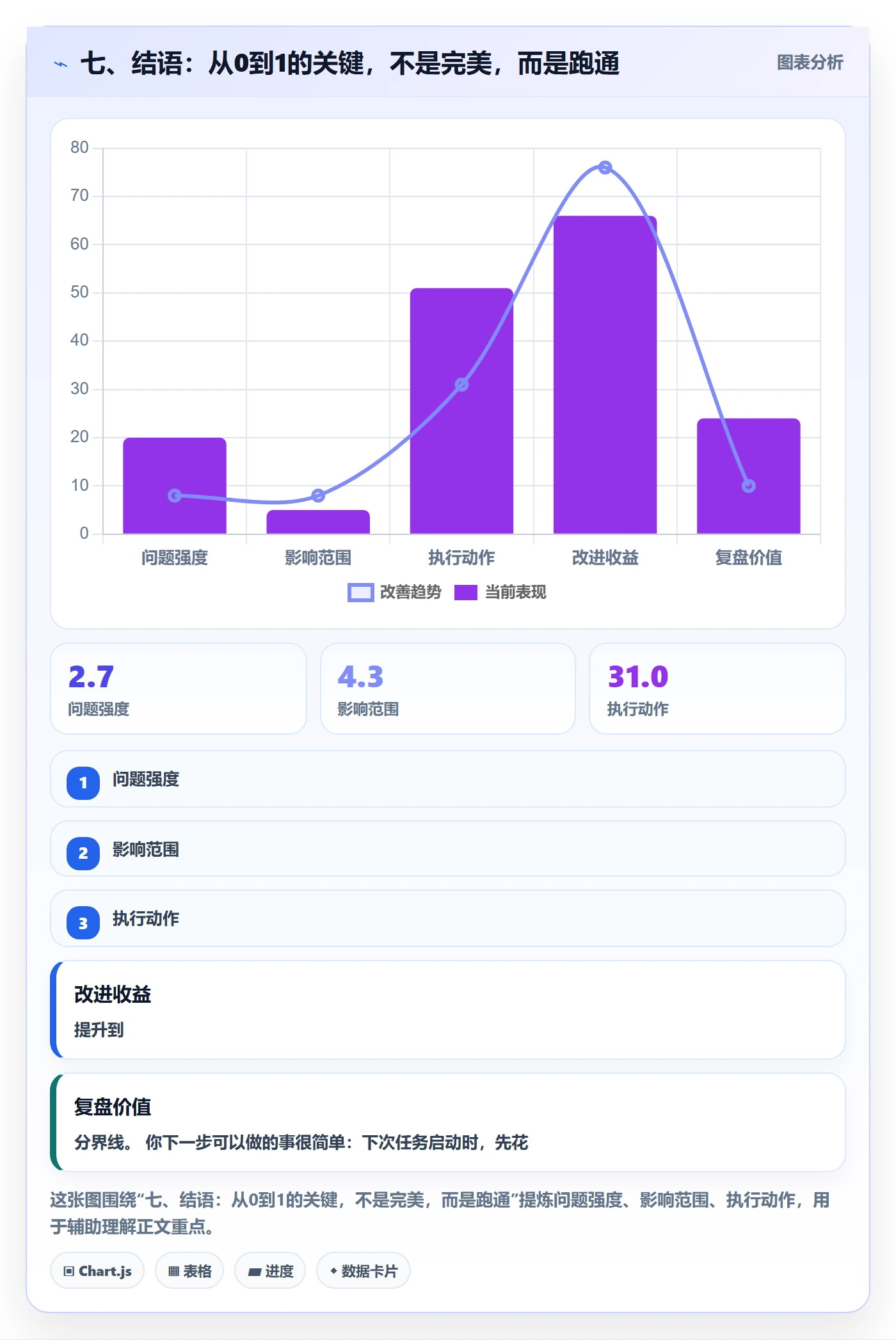Click the 执行动作 bar in chart
Screen dimensions: 896x1340
[461, 411]
